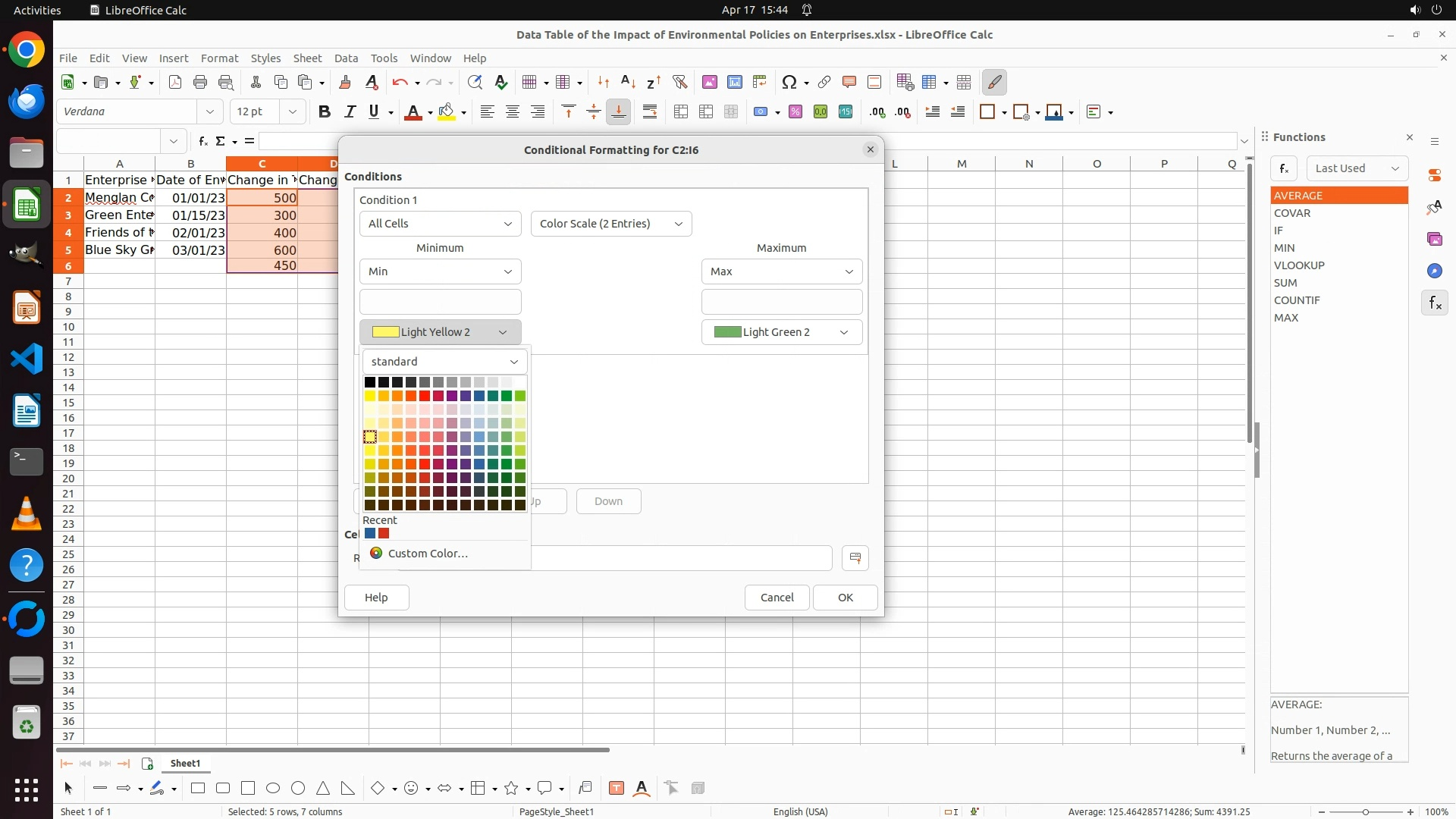
Task: Open the Data menu
Action: (346, 58)
